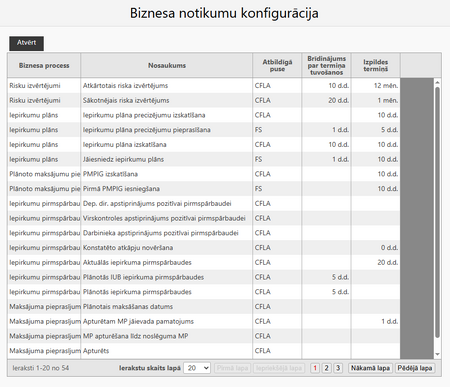The height and width of the screenshot is (387, 450).
Task: Go to page 2
Action: coord(326,368)
